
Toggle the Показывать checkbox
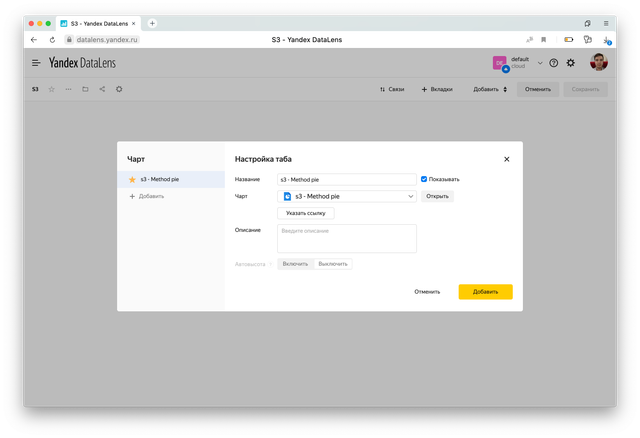pyautogui.click(x=424, y=179)
